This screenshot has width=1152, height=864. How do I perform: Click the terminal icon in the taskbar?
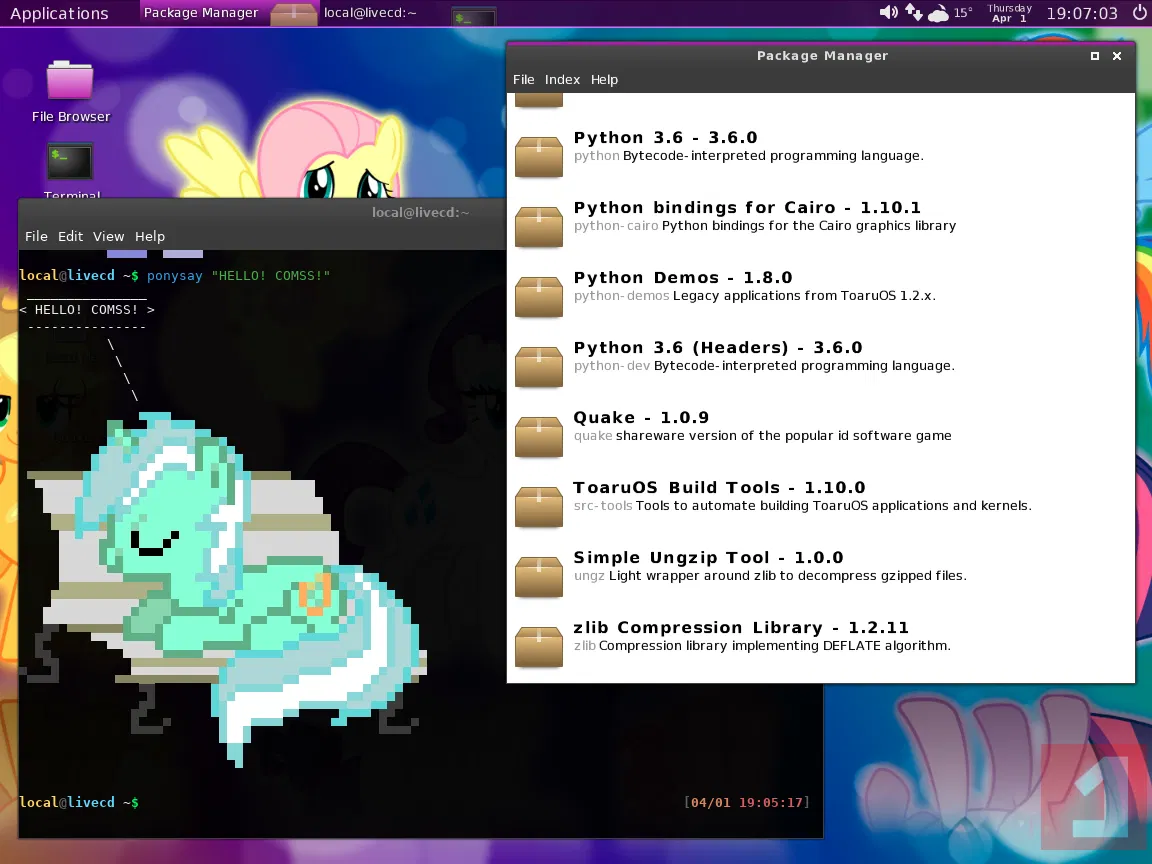(474, 16)
